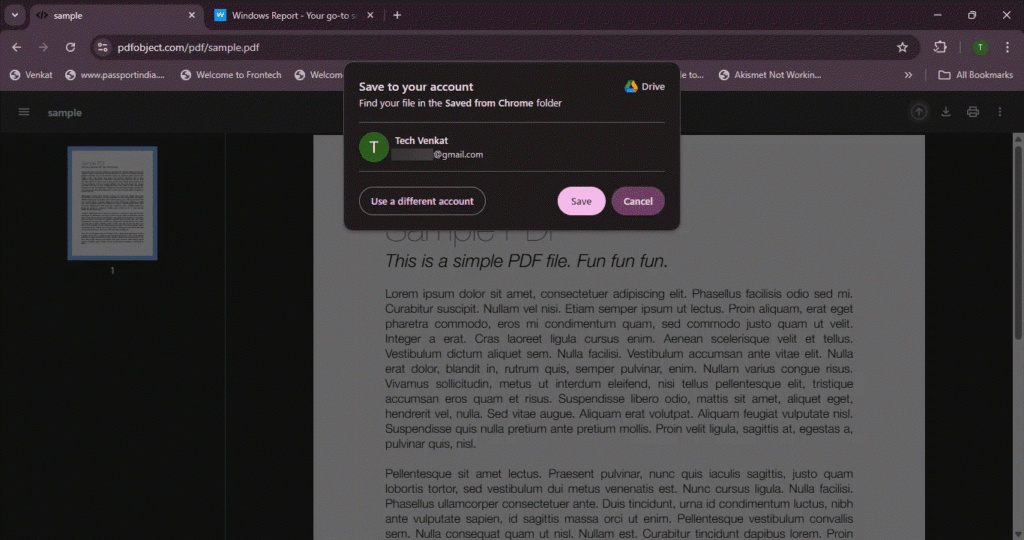Open Venkat bookmark
1024x540 pixels.
[x=31, y=75]
